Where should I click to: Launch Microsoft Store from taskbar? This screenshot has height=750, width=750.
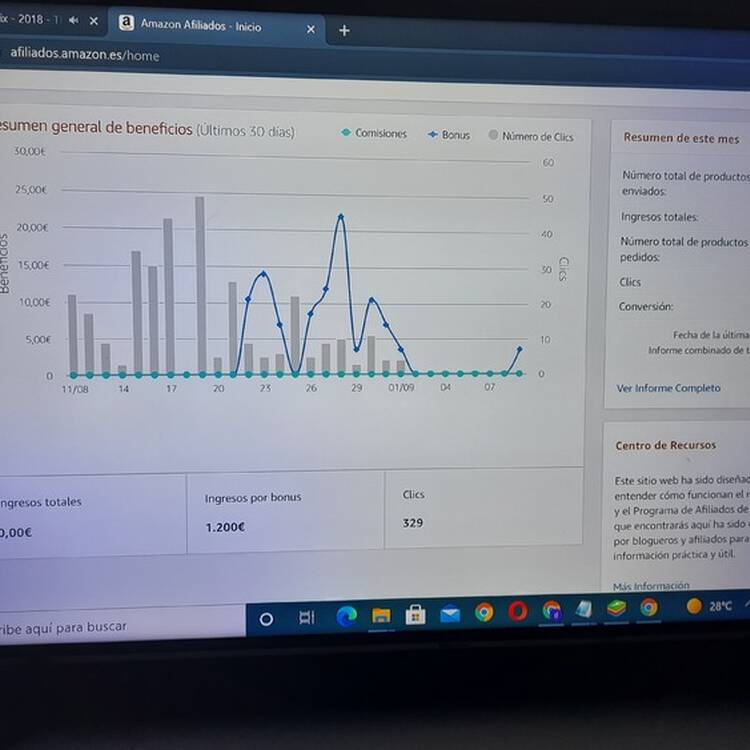click(x=415, y=614)
